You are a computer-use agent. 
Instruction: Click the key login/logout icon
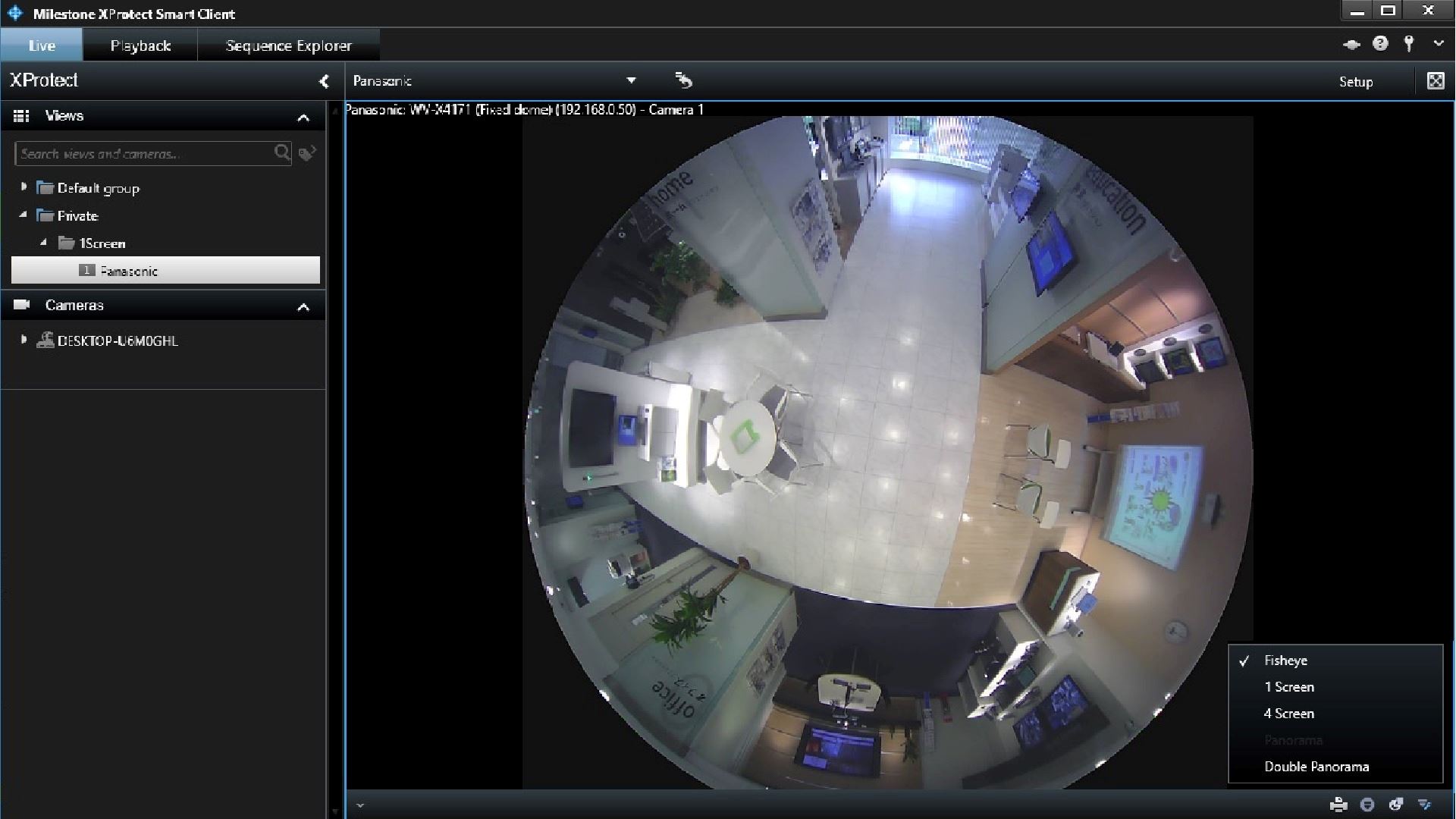1409,44
